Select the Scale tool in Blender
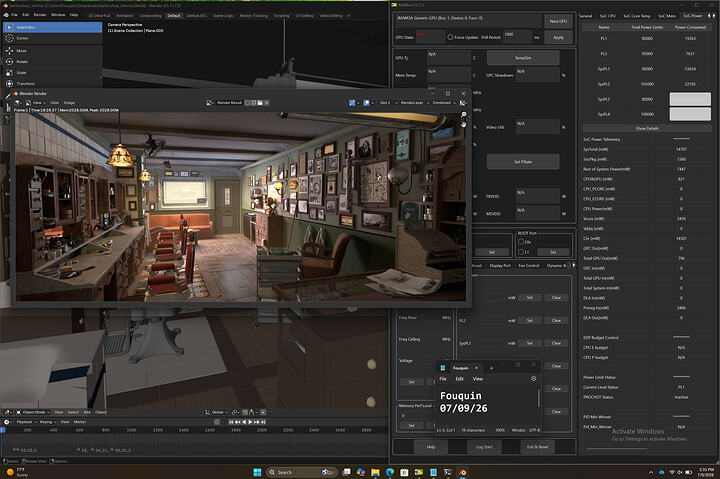Screen dimensions: 720x479 [x=52, y=73]
